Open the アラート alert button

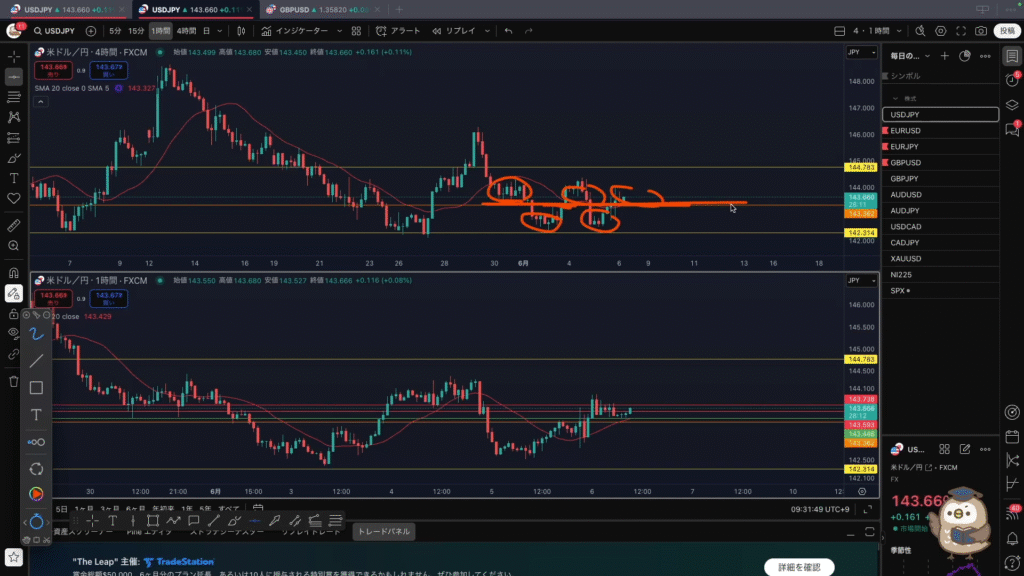pyautogui.click(x=398, y=31)
